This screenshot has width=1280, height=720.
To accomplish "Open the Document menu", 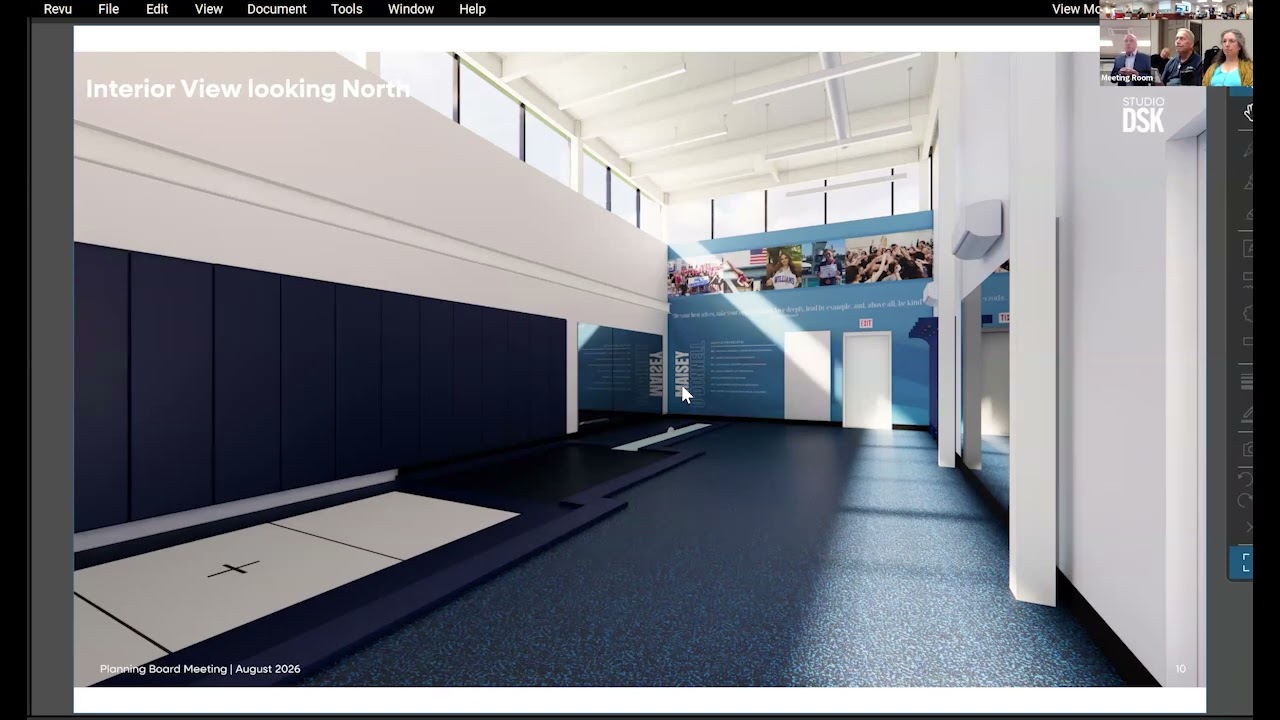I will point(276,9).
